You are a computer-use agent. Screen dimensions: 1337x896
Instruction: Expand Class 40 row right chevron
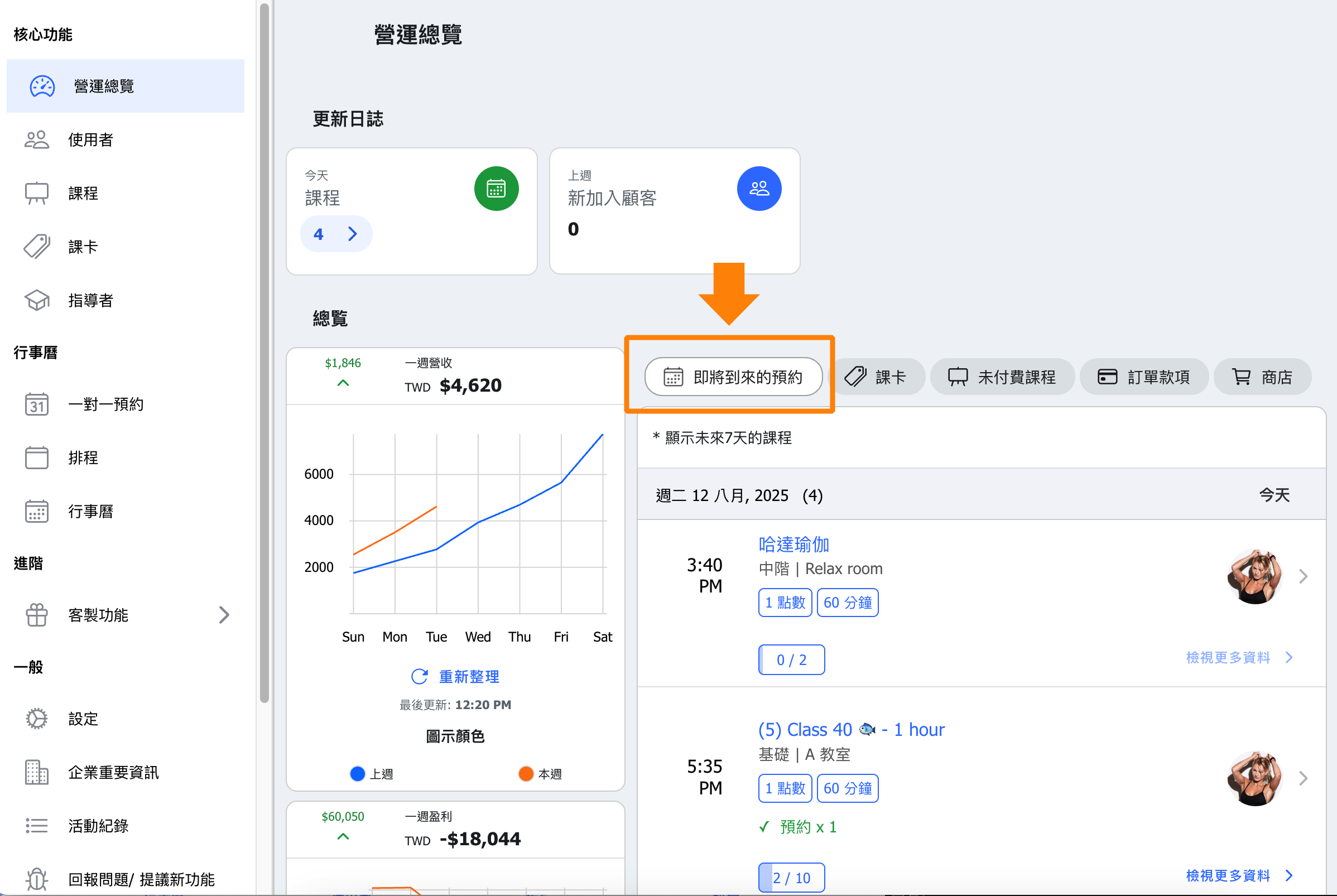point(1304,778)
